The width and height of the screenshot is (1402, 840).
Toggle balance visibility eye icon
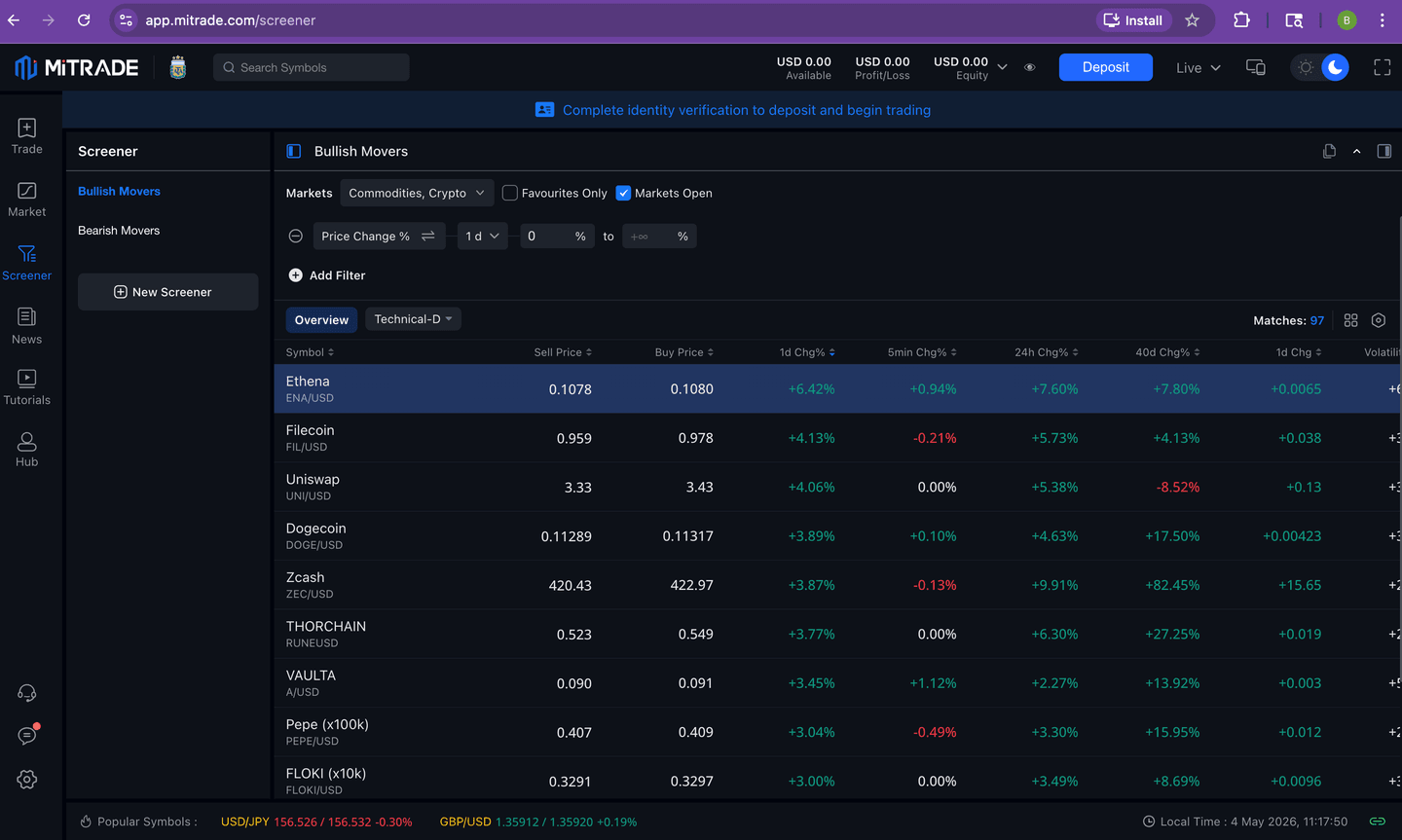pyautogui.click(x=1030, y=68)
